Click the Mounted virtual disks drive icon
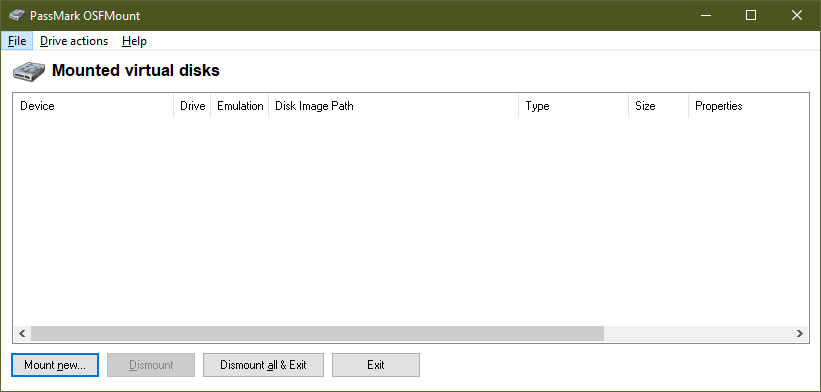Image resolution: width=821 pixels, height=392 pixels. 29,71
